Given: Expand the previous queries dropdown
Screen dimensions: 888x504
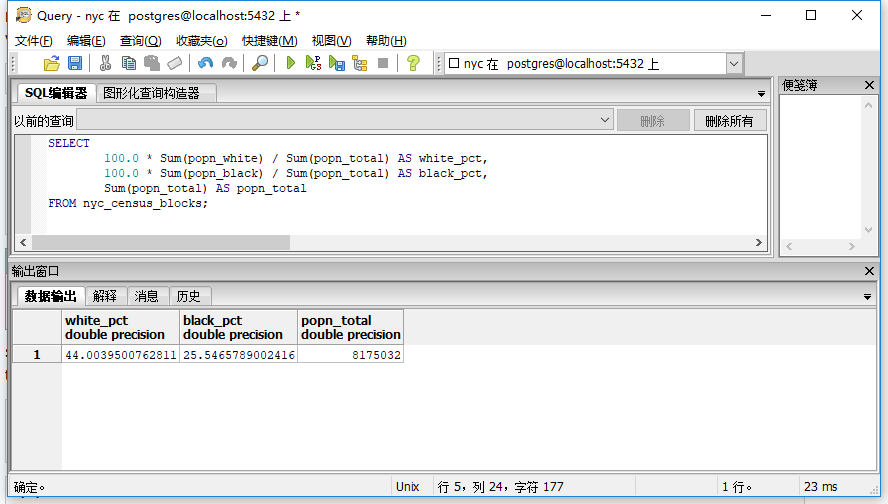Looking at the screenshot, I should tap(605, 120).
